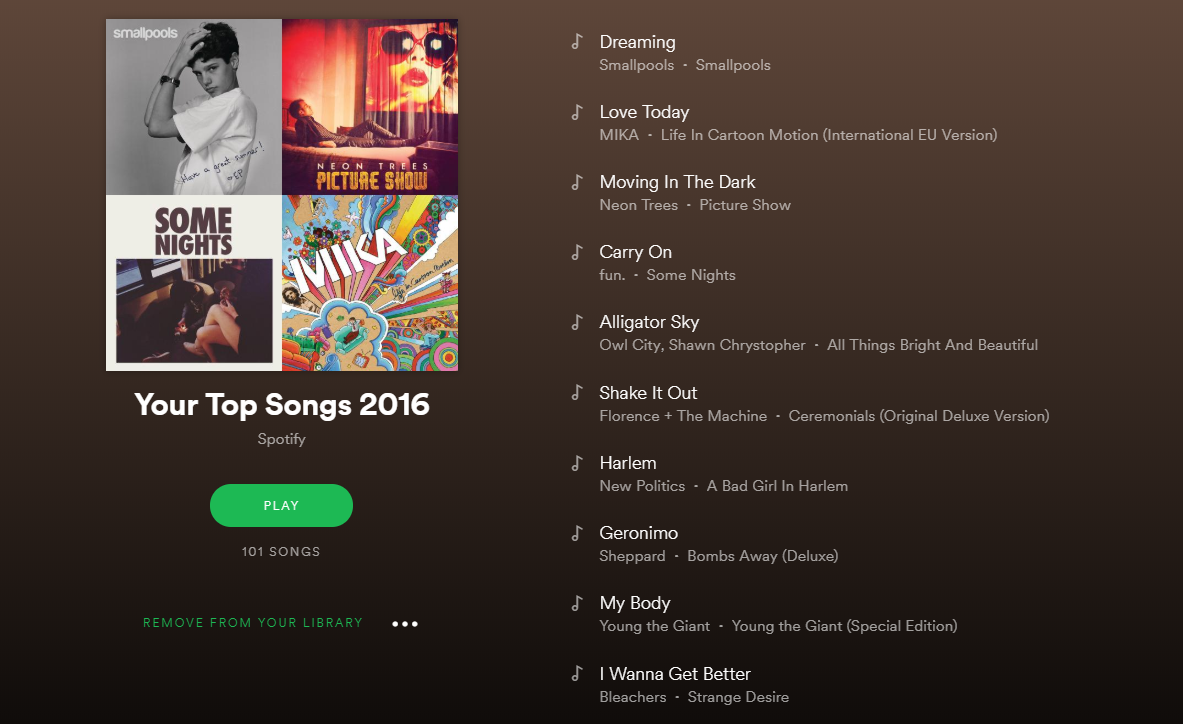This screenshot has height=724, width=1183.
Task: Click the music note icon beside Dreaming
Action: [577, 41]
